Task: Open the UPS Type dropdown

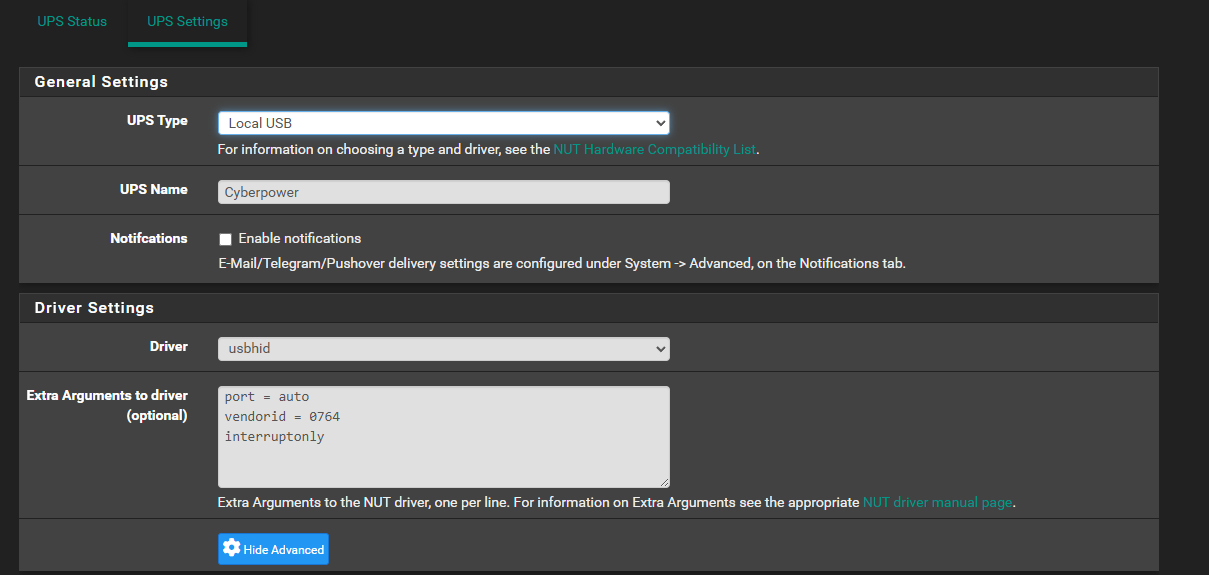Action: [443, 123]
